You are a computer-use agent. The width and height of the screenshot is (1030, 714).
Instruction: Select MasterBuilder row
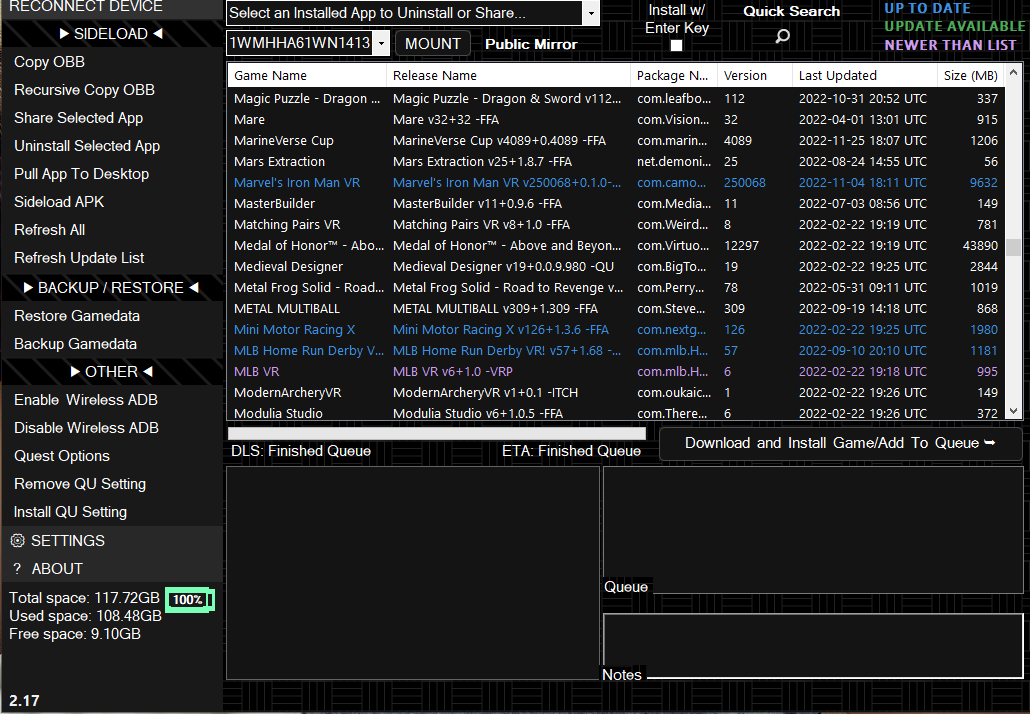(x=616, y=204)
